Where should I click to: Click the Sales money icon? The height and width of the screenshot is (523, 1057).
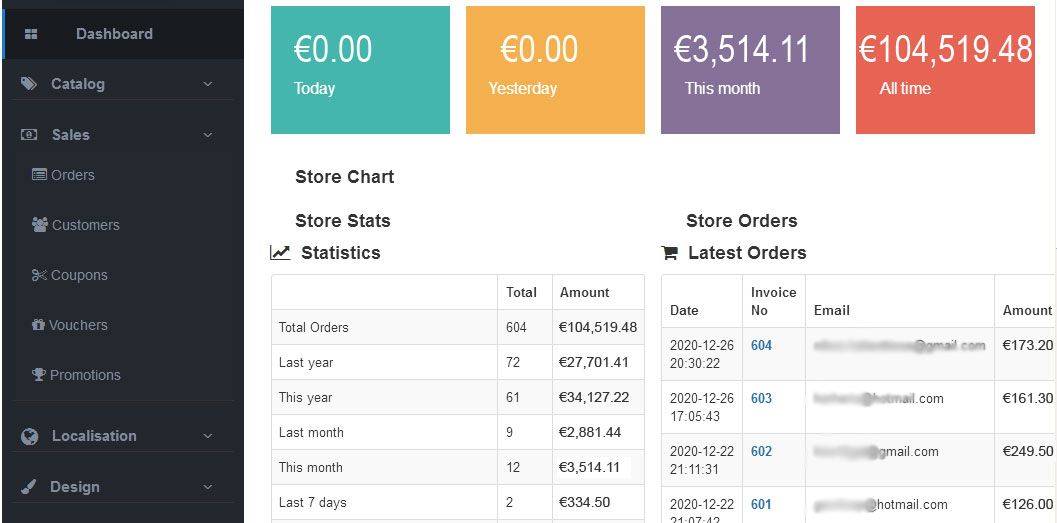[x=29, y=135]
